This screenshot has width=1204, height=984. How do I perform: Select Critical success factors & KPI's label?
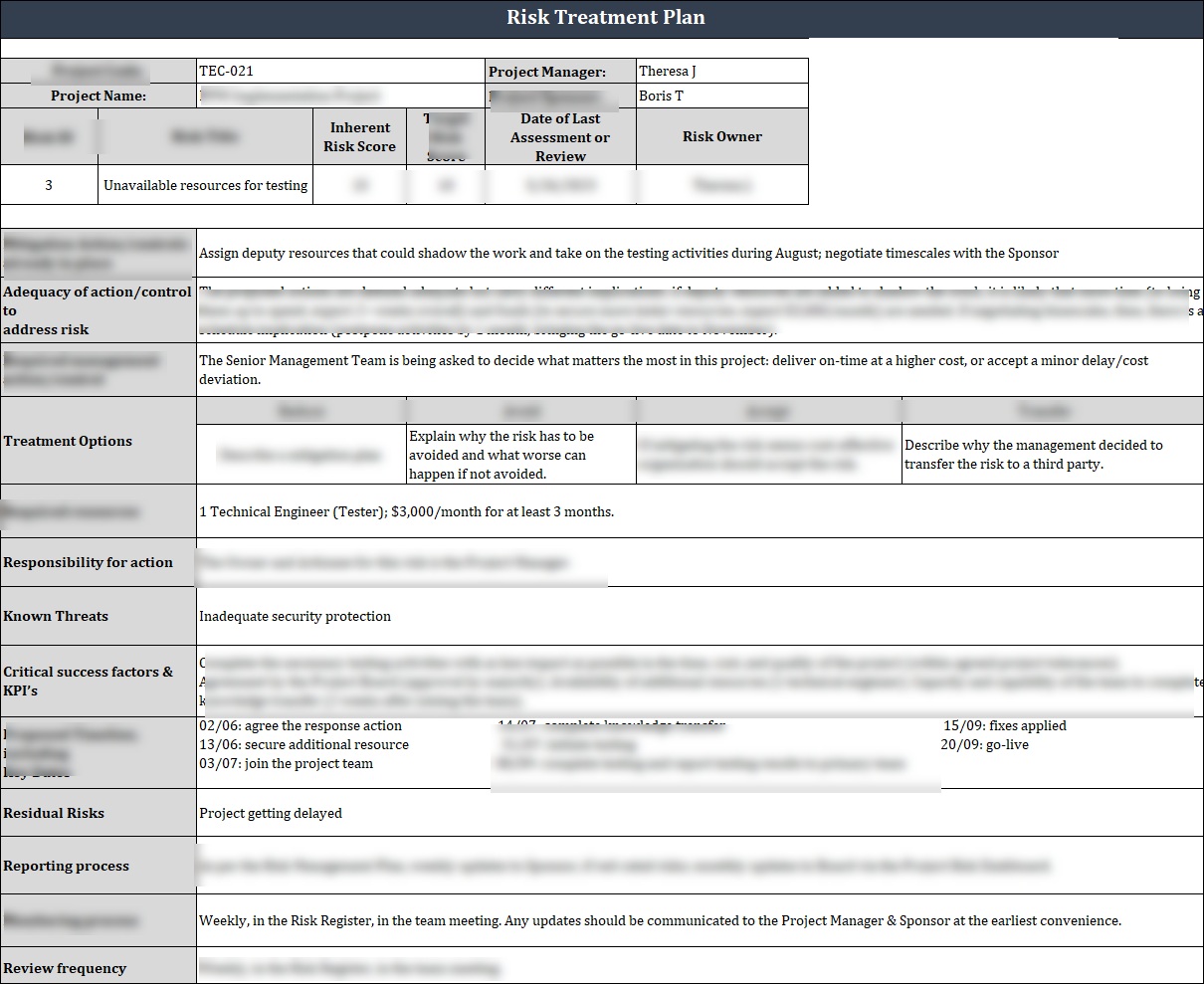pyautogui.click(x=99, y=681)
